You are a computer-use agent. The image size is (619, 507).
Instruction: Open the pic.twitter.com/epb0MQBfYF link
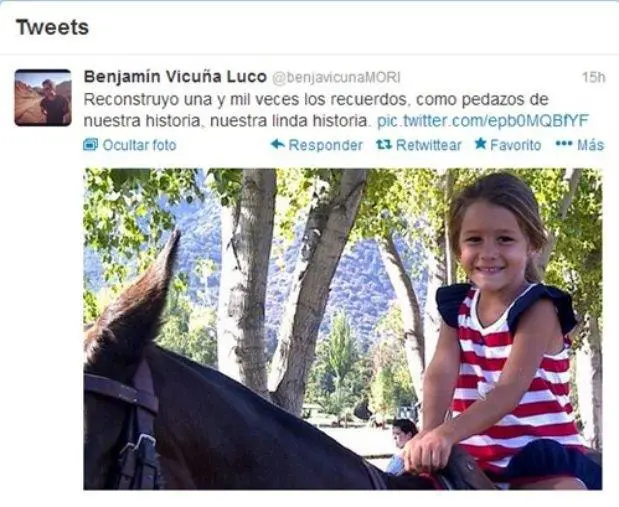click(483, 120)
